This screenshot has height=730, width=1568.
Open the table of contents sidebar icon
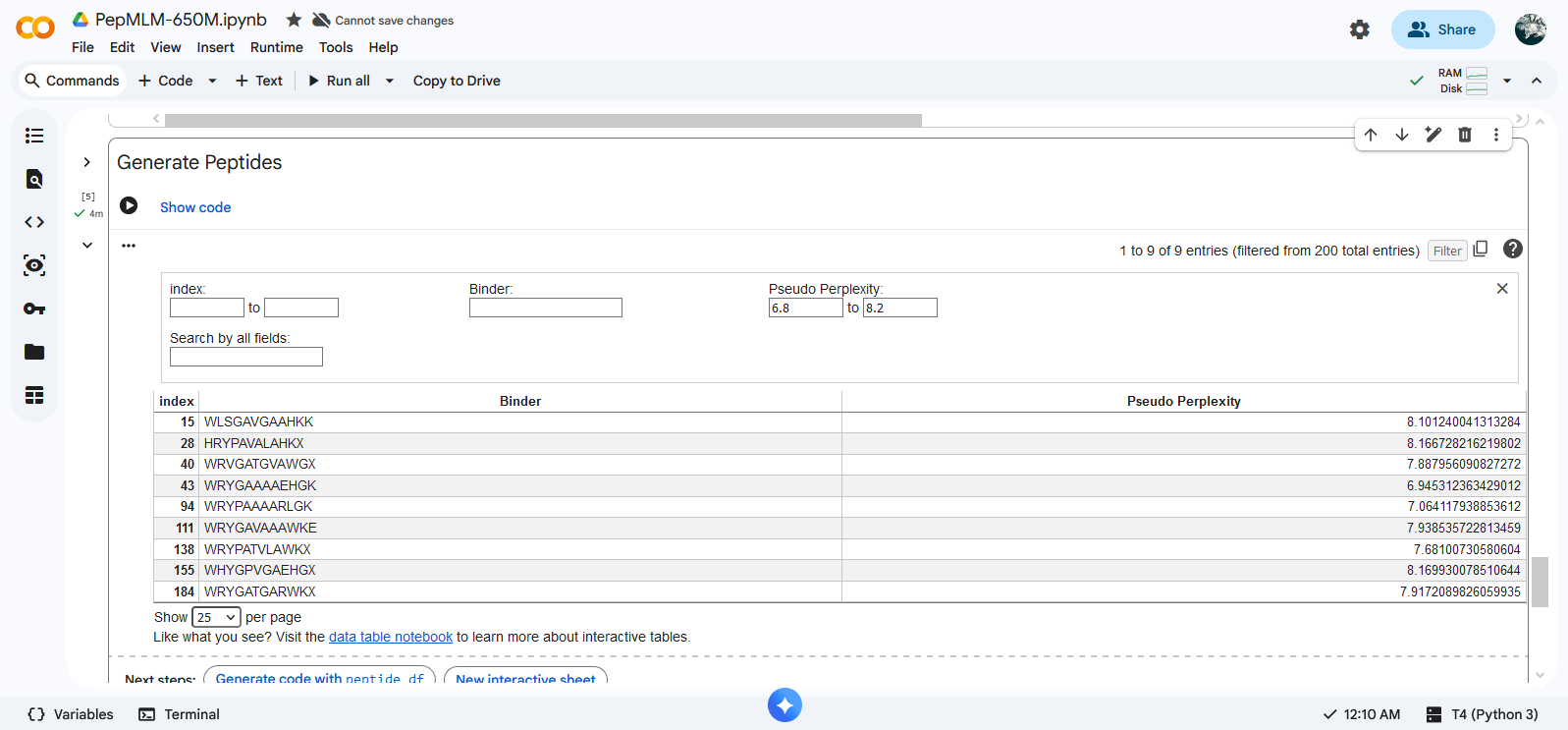coord(34,136)
